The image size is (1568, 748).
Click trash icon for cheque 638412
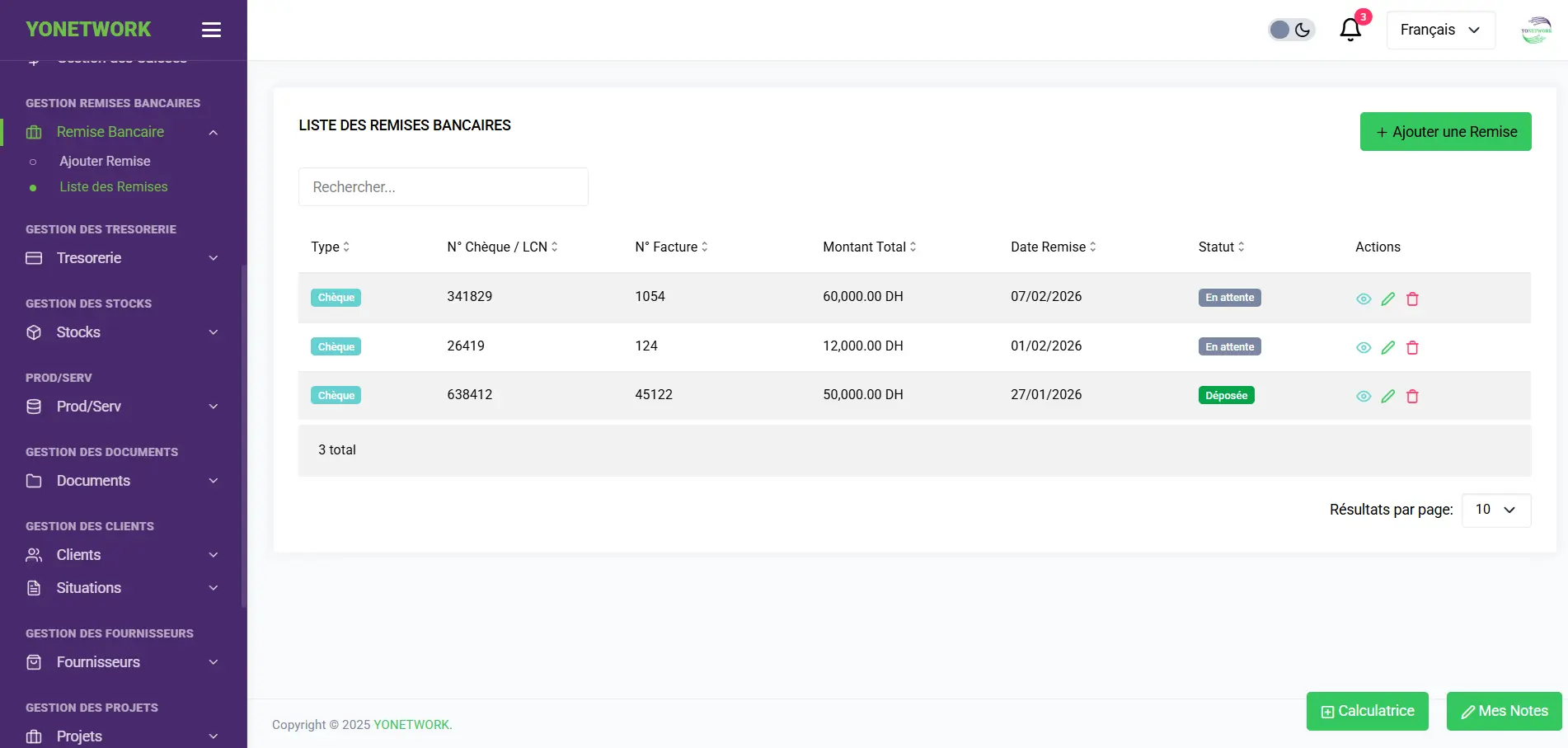pyautogui.click(x=1412, y=397)
